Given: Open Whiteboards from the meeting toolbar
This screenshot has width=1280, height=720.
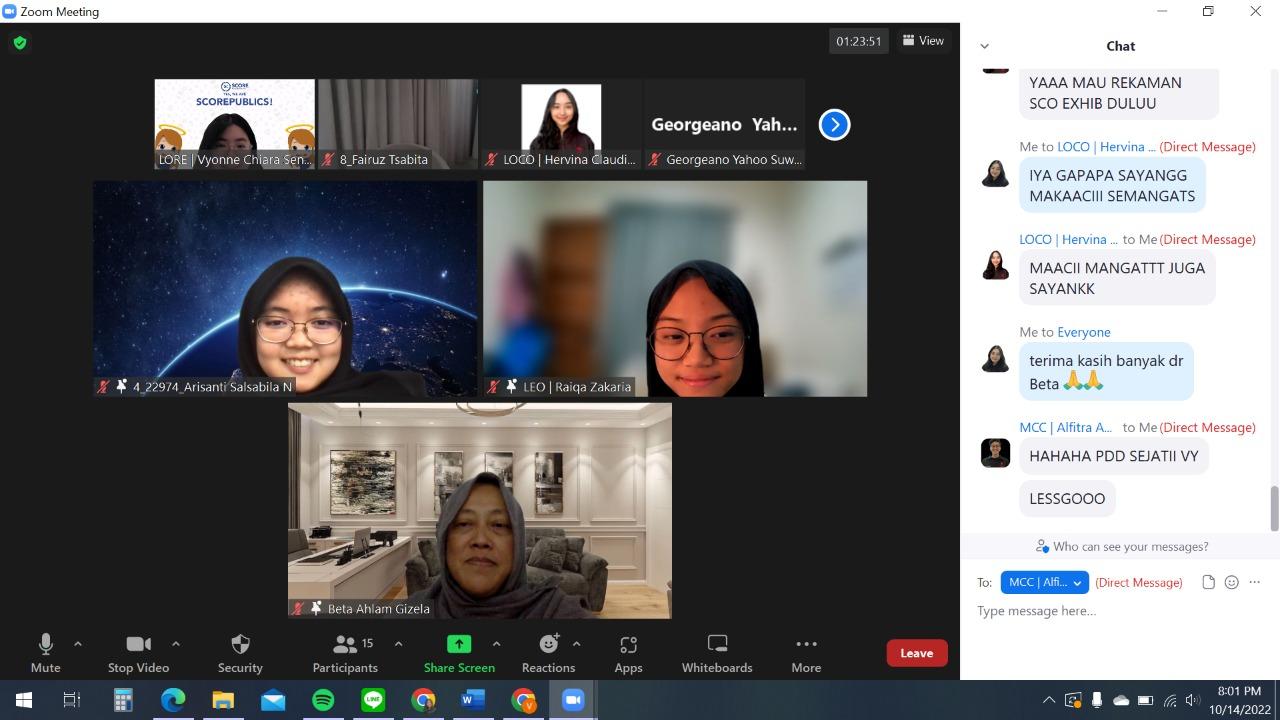Looking at the screenshot, I should [x=717, y=653].
